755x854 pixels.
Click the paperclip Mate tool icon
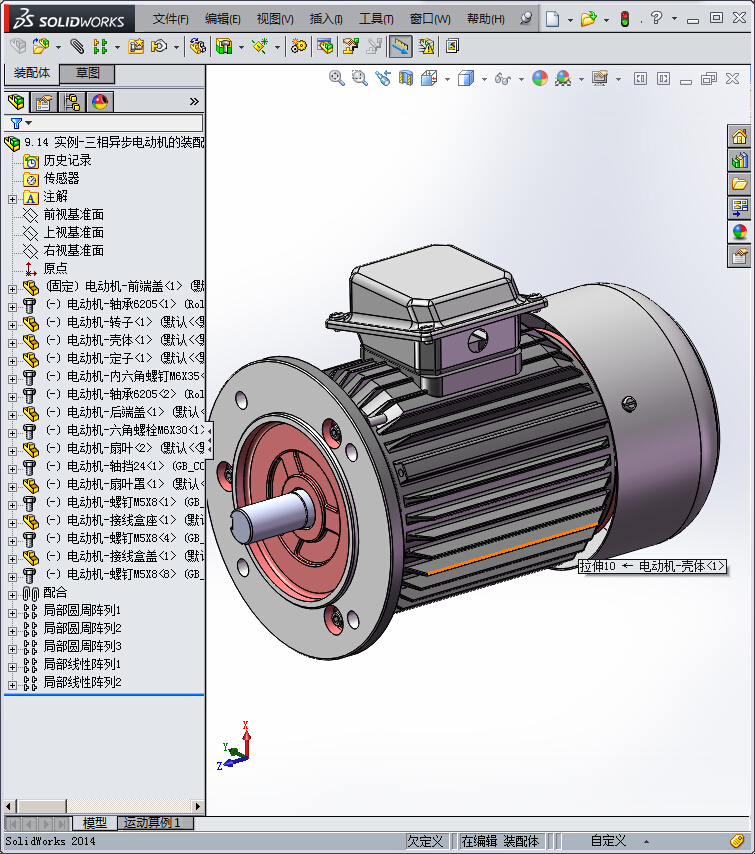pyautogui.click(x=77, y=46)
